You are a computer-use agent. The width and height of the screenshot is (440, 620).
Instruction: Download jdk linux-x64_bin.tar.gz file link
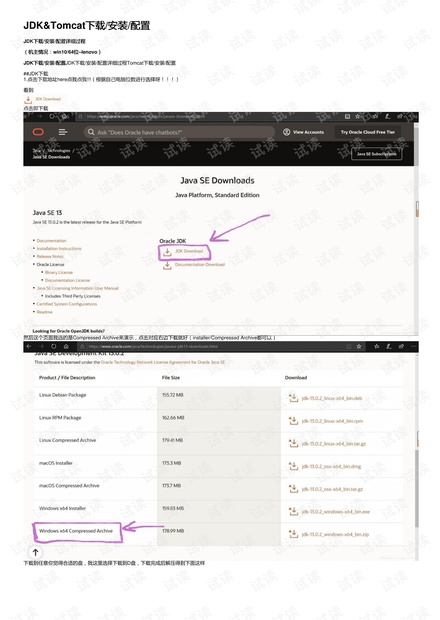coord(334,444)
